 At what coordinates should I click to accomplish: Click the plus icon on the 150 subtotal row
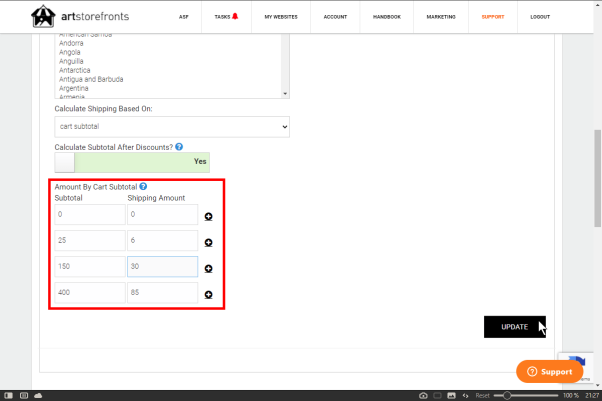(x=208, y=269)
